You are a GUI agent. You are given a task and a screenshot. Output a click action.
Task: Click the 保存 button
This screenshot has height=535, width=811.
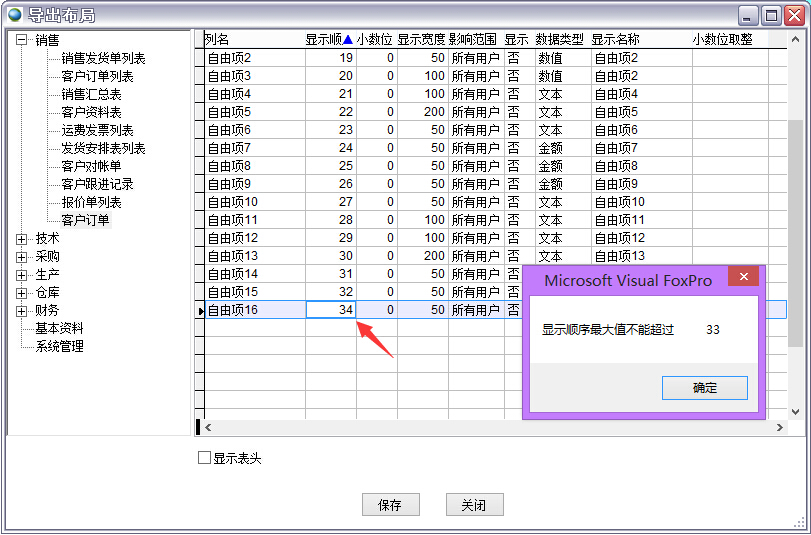pyautogui.click(x=390, y=505)
